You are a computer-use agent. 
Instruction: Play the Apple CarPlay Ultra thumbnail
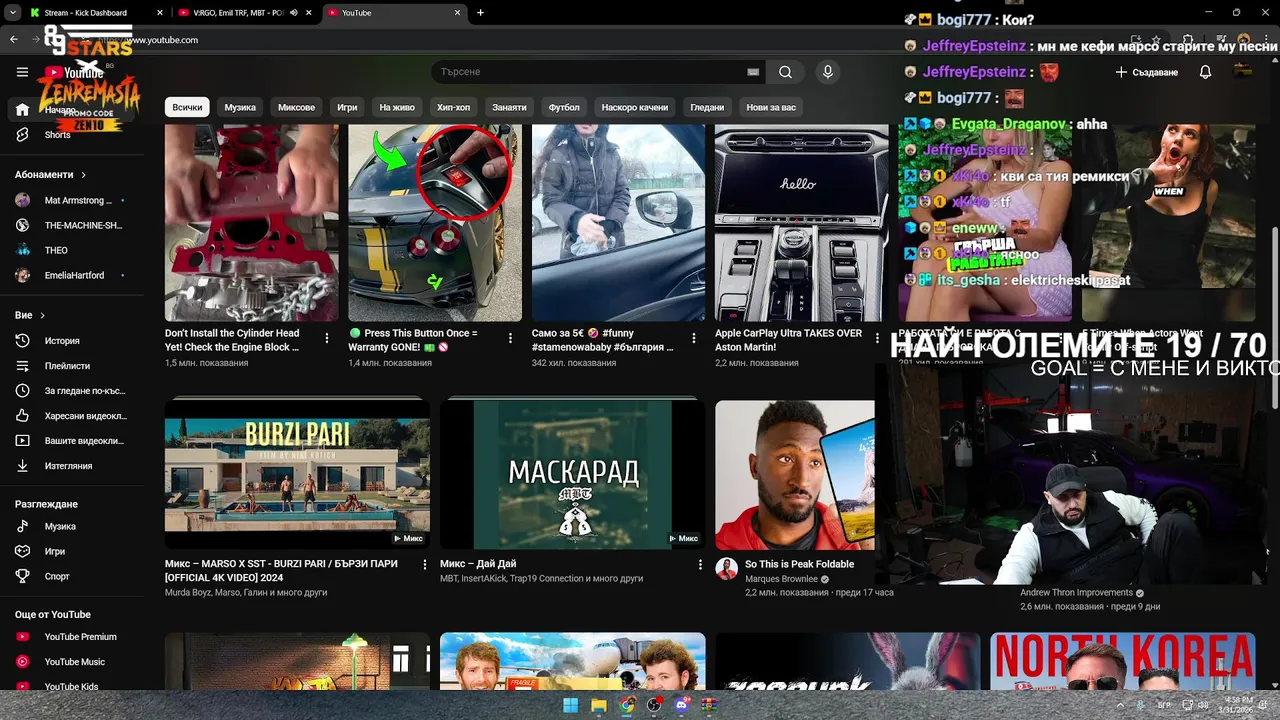801,222
